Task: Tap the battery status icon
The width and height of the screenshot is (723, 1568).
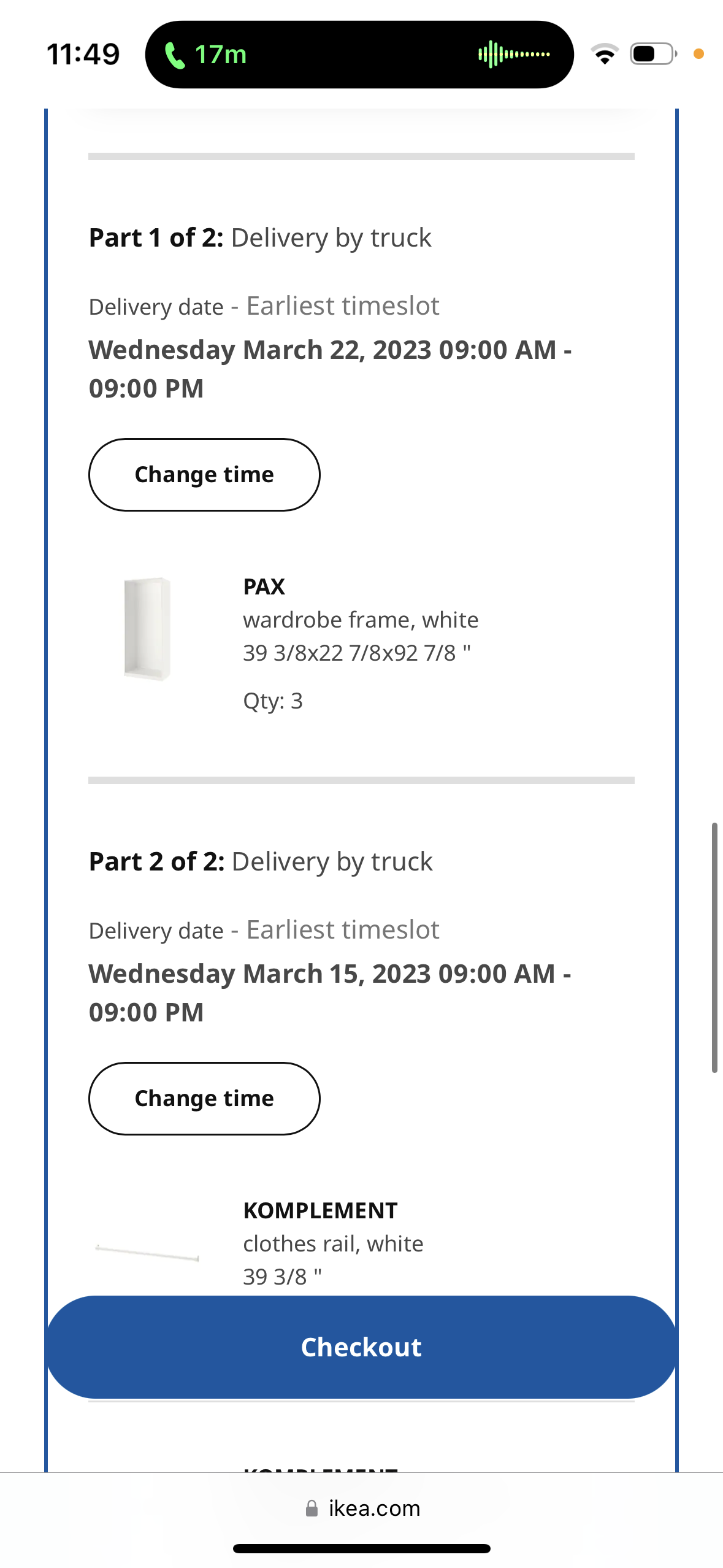Action: [x=653, y=55]
